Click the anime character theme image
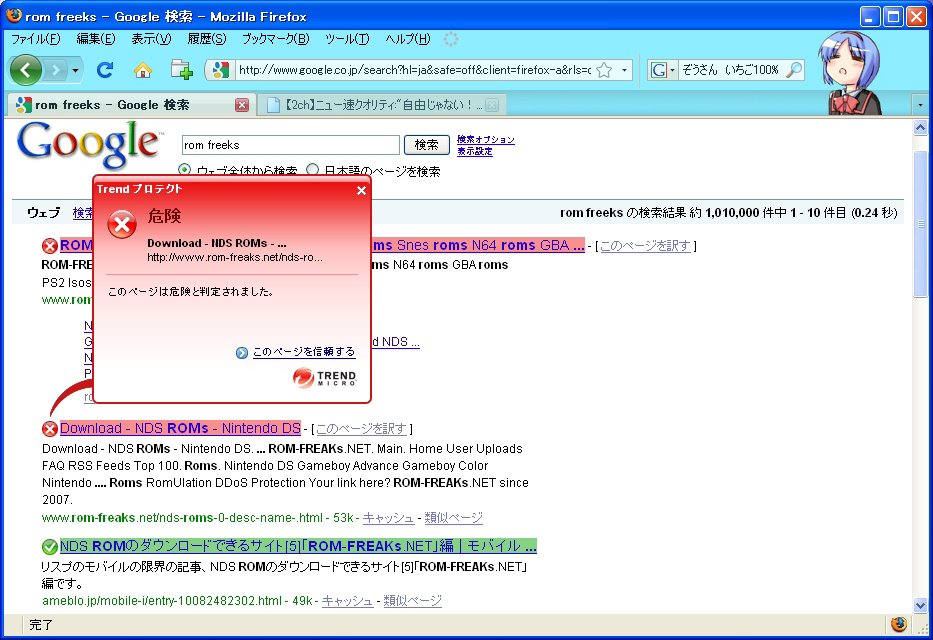 pyautogui.click(x=850, y=72)
